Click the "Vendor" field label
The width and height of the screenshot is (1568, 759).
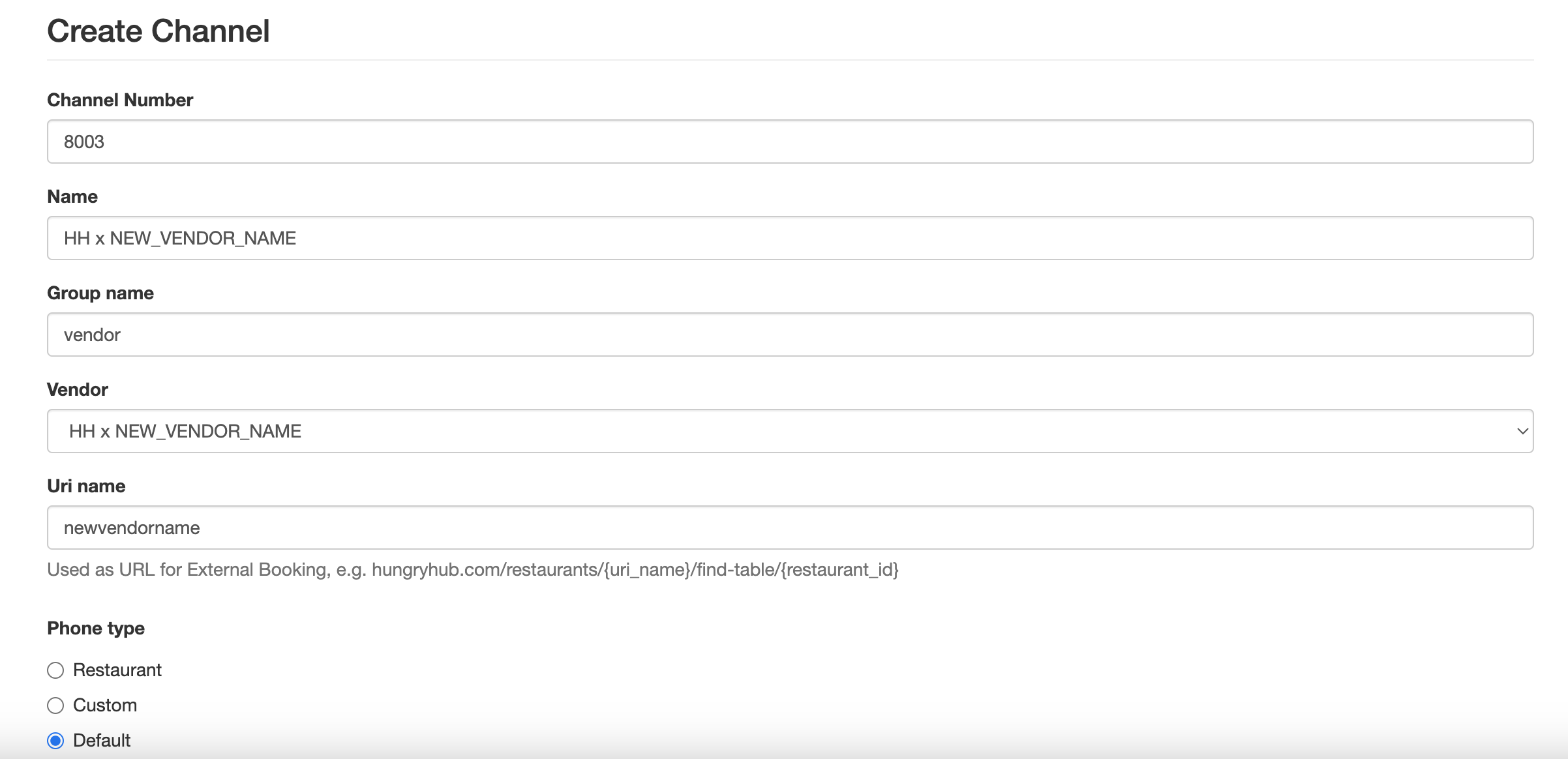78,389
